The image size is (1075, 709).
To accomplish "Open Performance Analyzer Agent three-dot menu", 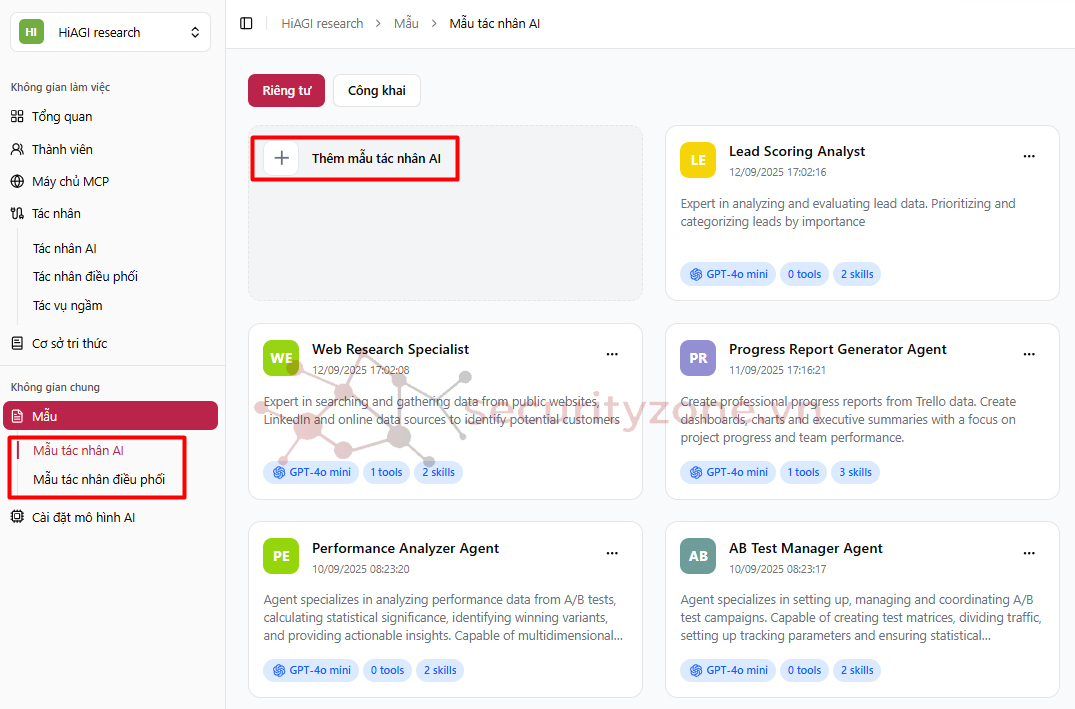I will pos(612,553).
